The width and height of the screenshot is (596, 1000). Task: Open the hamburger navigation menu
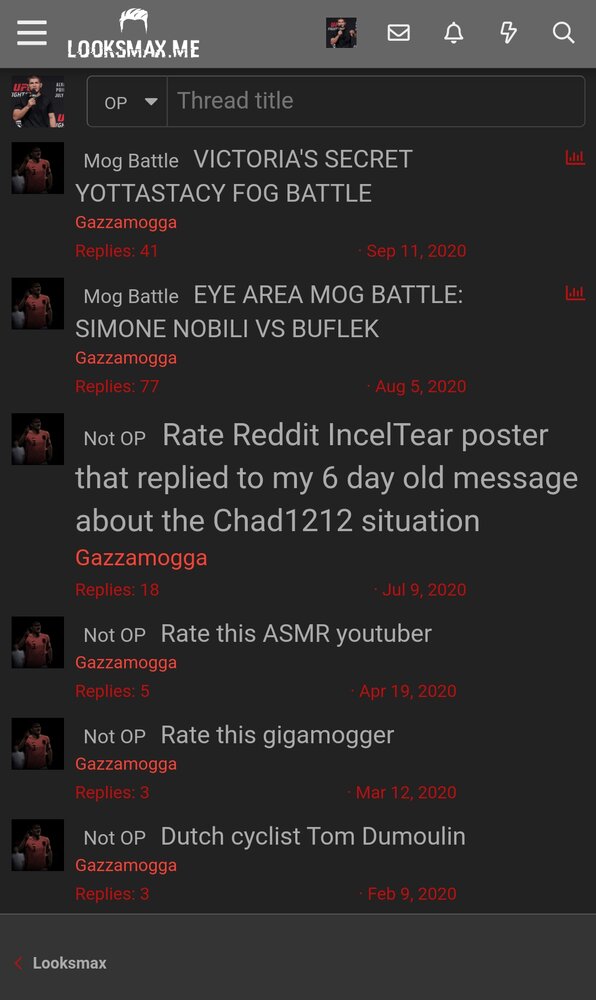pos(32,33)
